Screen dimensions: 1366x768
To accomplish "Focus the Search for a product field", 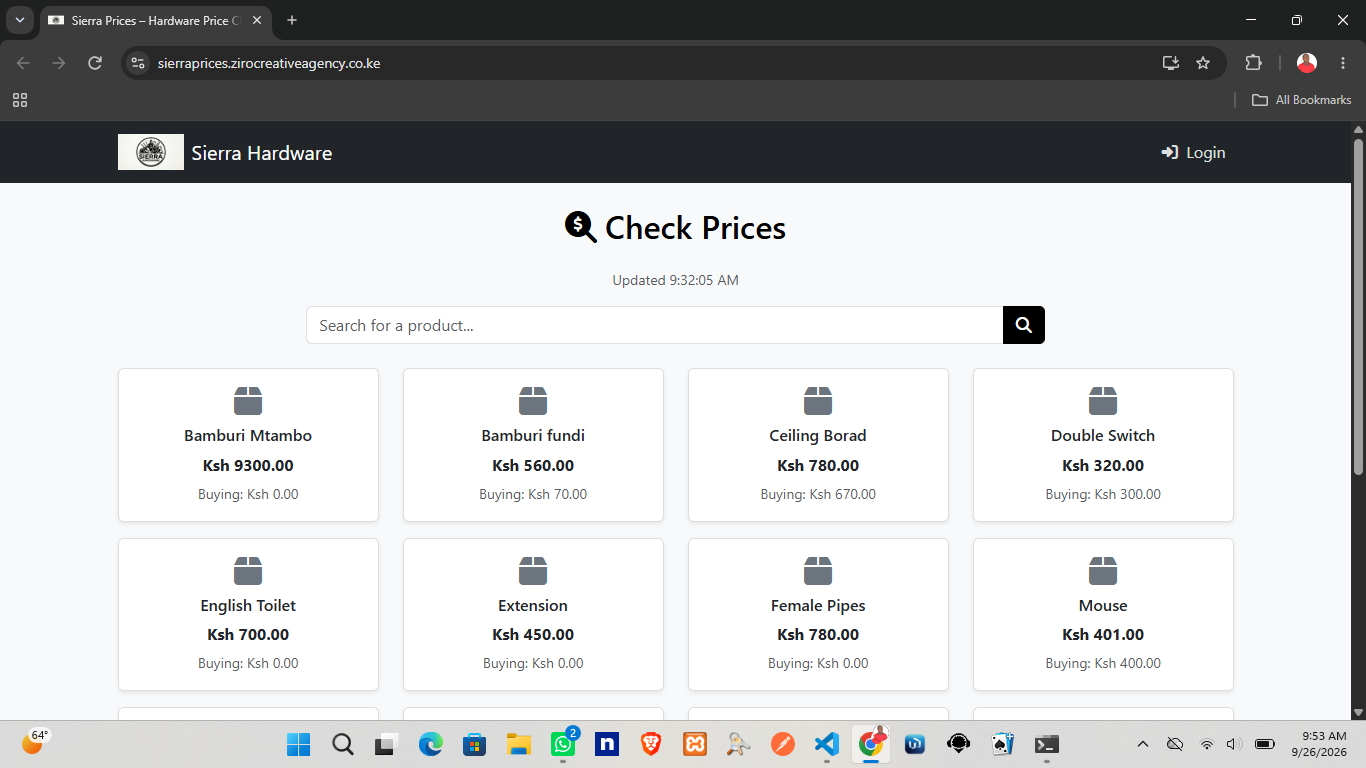I will [654, 325].
